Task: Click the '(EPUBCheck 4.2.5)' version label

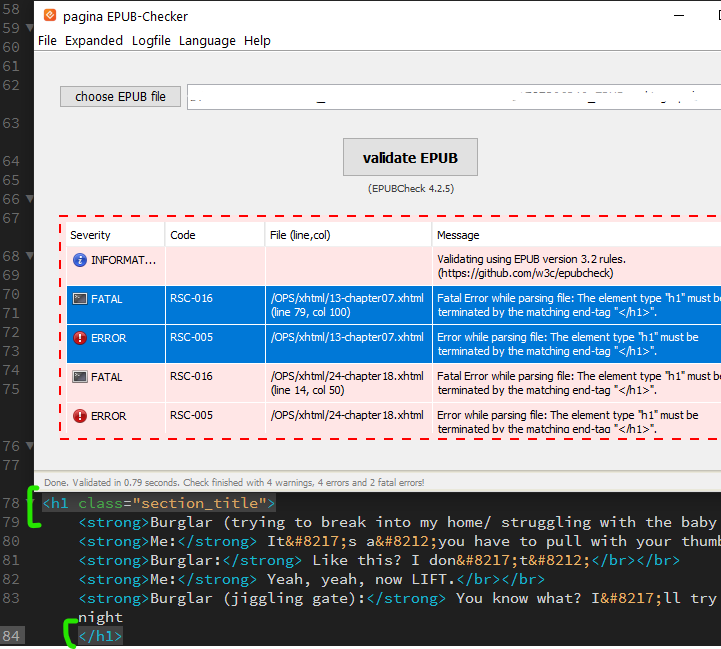Action: pos(411,189)
